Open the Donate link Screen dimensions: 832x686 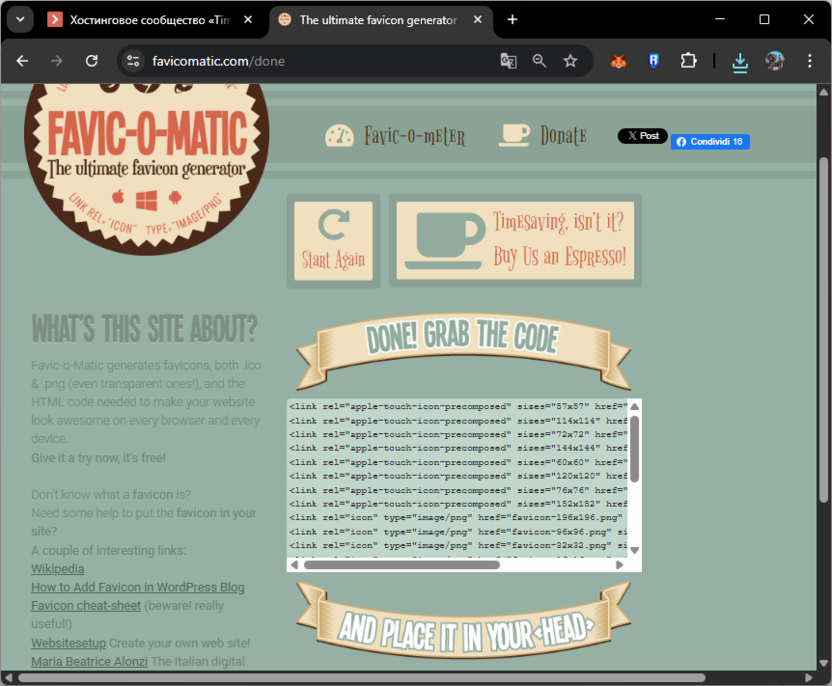(564, 135)
